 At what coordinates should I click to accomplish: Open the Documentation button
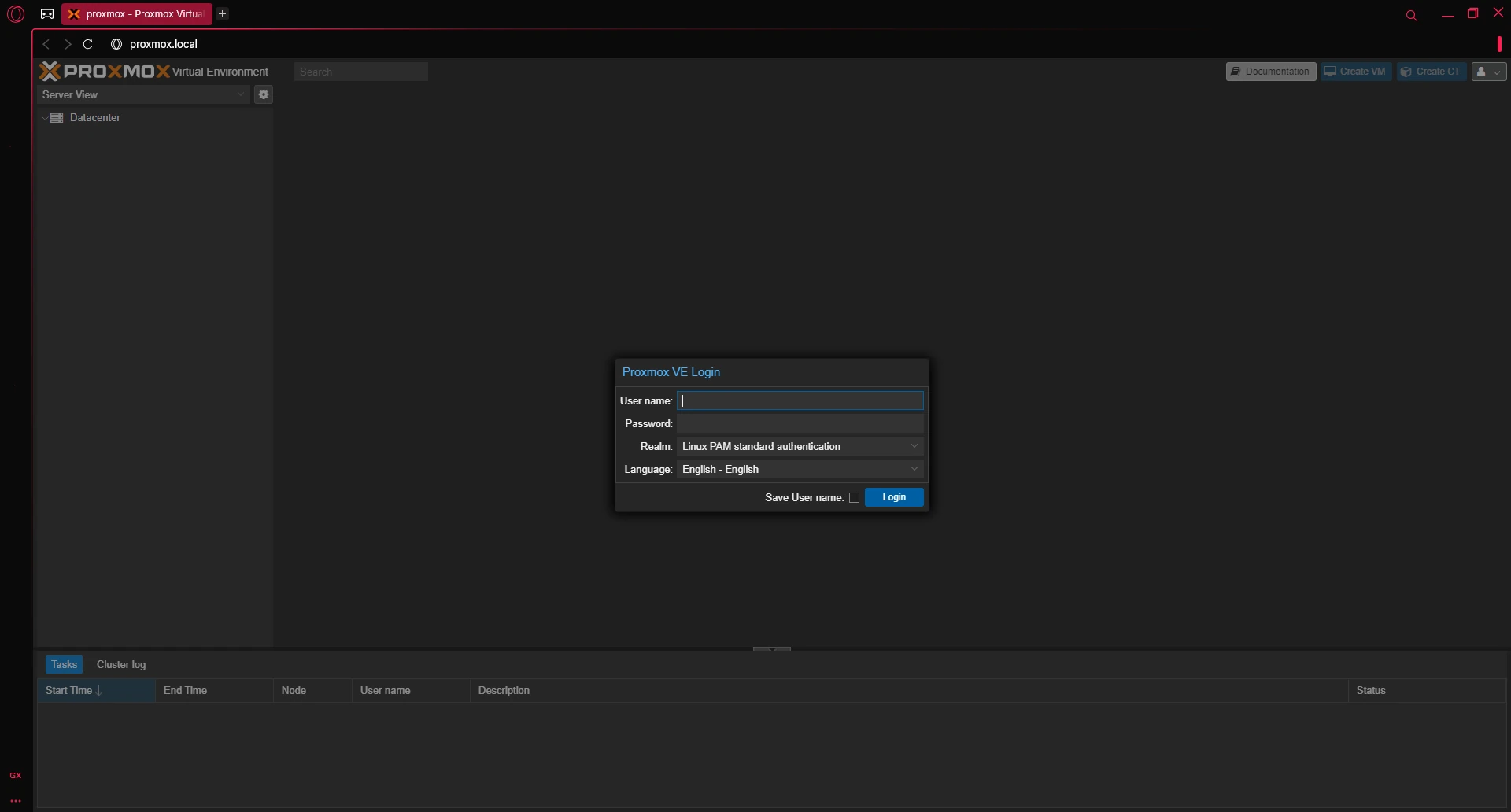[1271, 72]
